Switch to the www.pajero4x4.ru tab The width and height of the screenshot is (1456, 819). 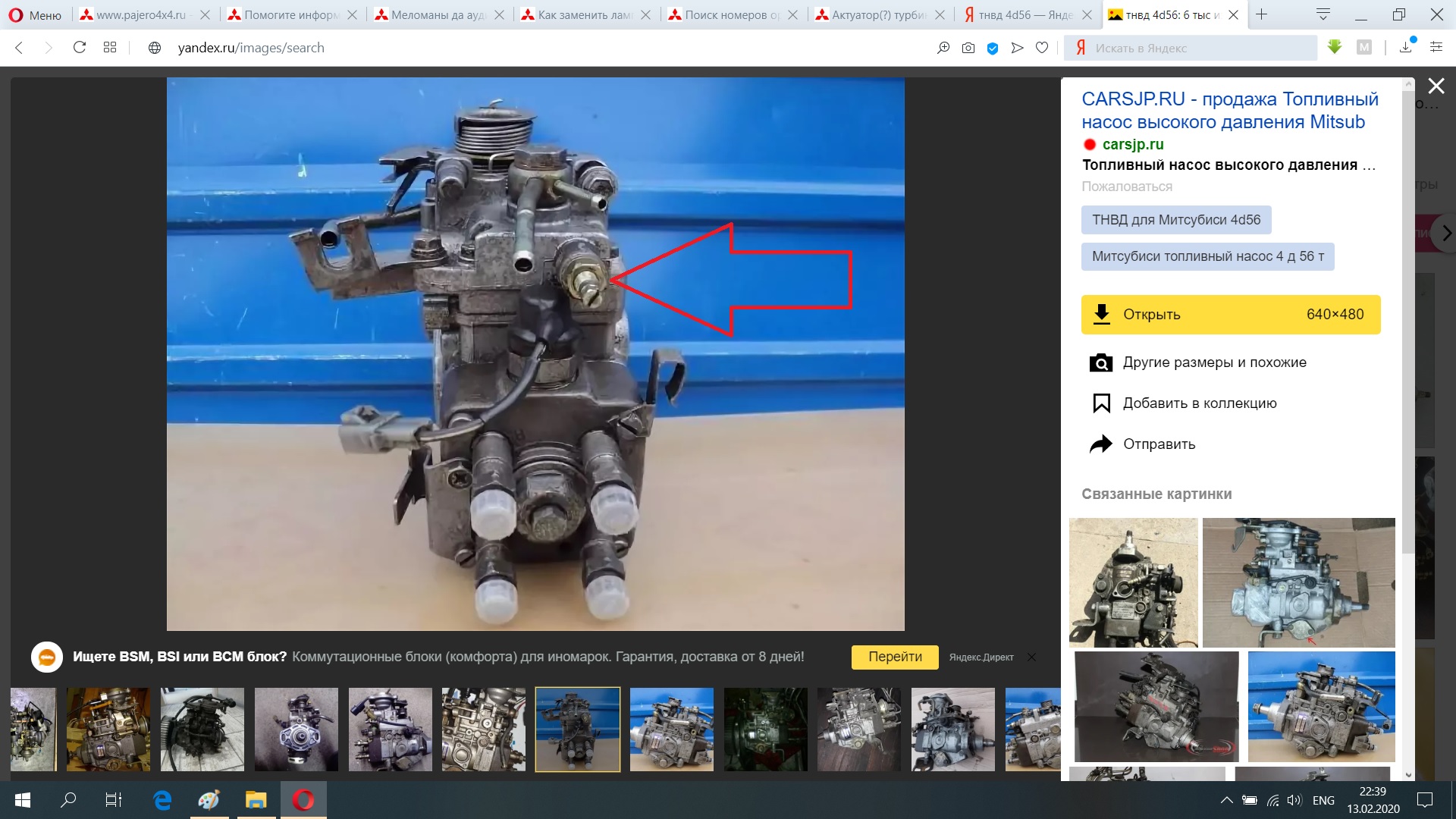[x=140, y=14]
